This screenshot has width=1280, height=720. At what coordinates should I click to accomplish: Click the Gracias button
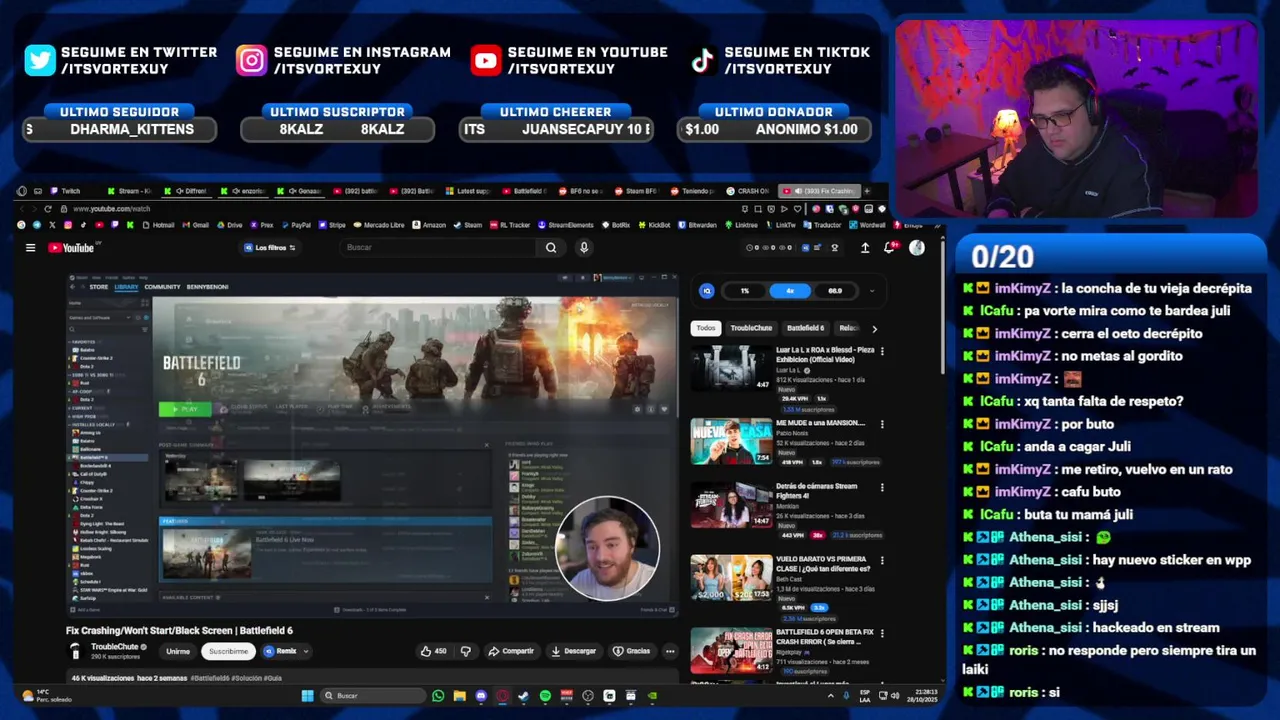pos(631,651)
